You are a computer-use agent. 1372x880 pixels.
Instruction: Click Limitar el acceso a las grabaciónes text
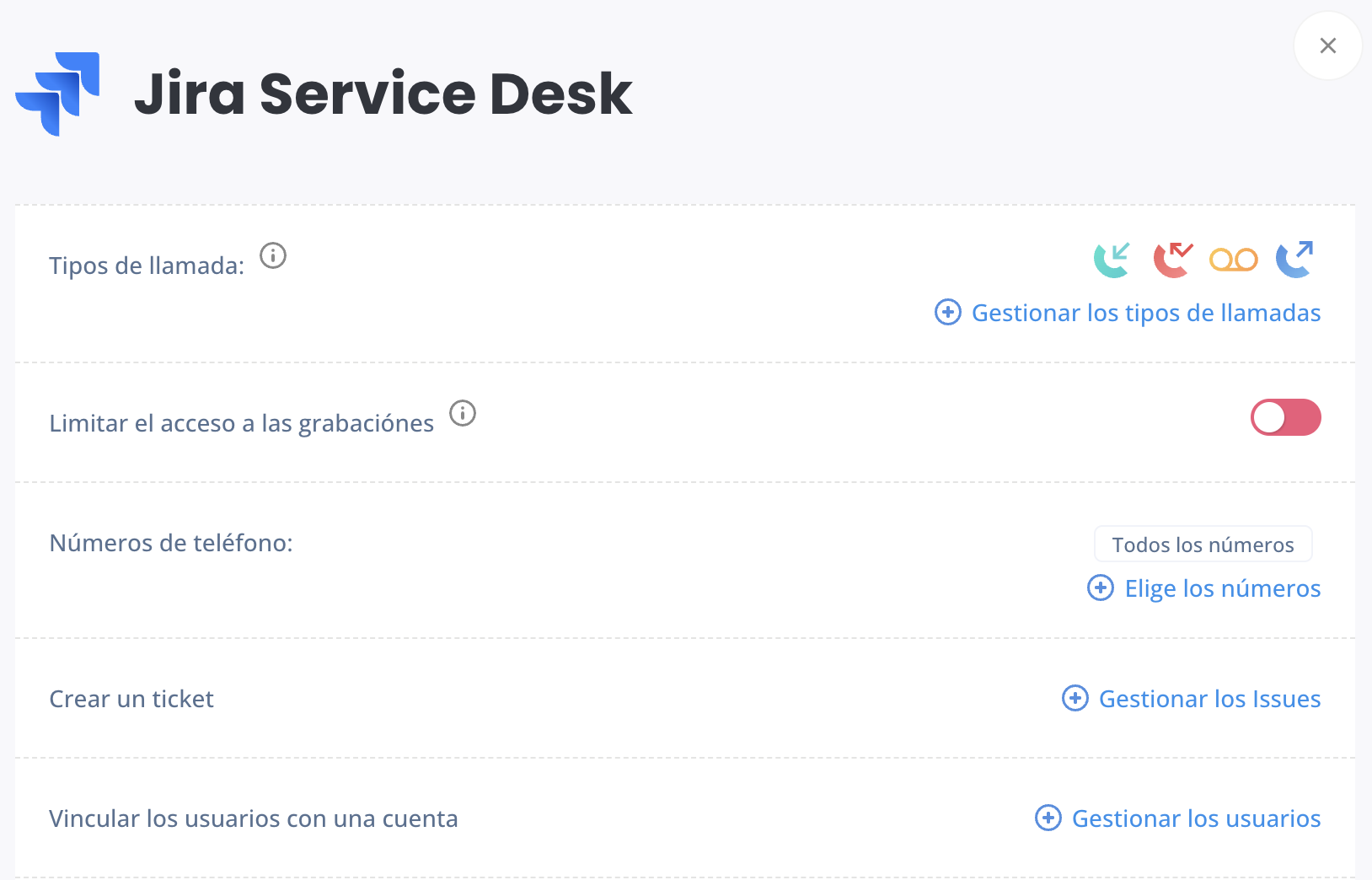tap(242, 423)
